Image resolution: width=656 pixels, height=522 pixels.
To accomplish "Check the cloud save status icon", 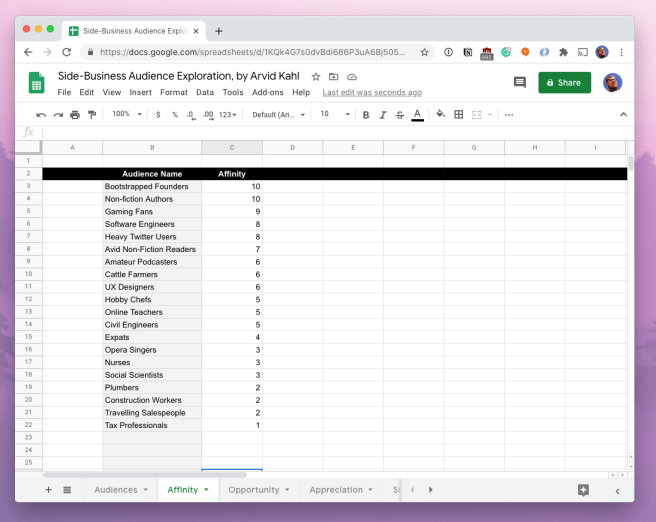I will pos(352,77).
